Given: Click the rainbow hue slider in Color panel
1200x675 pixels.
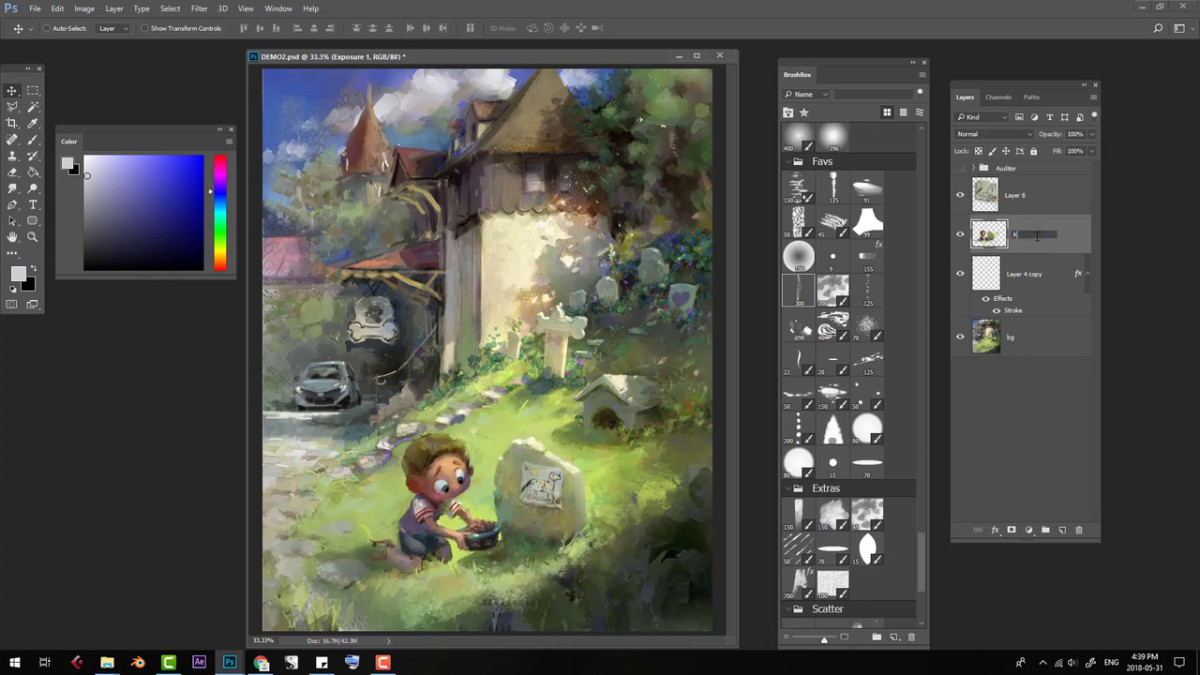Looking at the screenshot, I should pos(220,212).
